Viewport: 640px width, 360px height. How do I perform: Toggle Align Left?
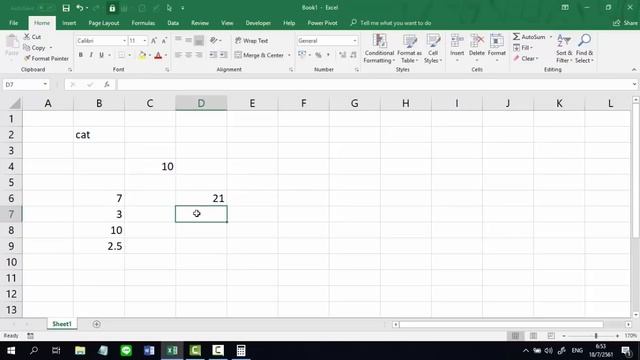178,55
